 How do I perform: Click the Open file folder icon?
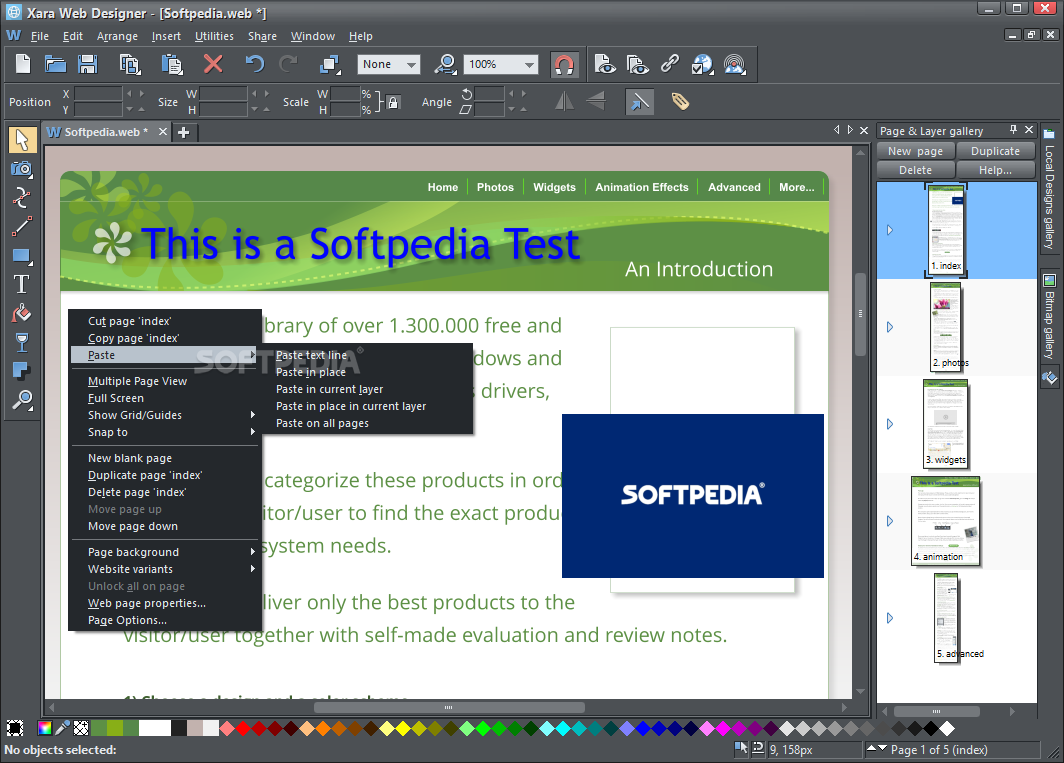[55, 64]
